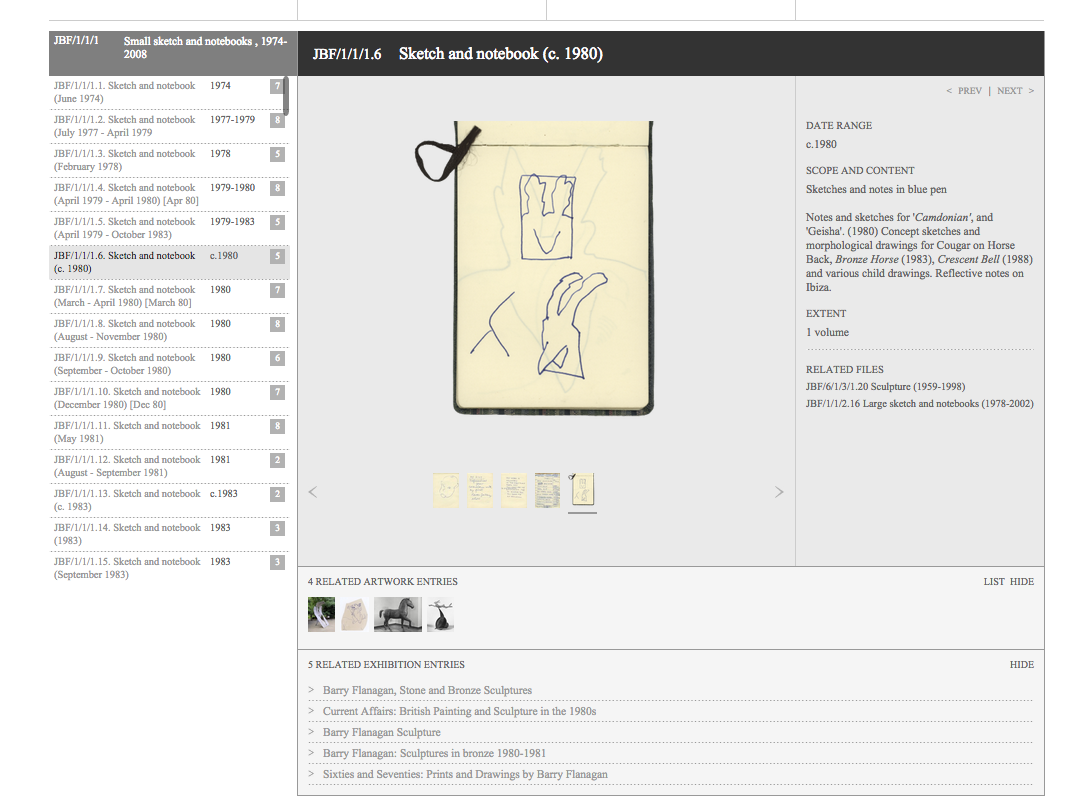This screenshot has height=807, width=1087.
Task: Select JBF/1/1/1.10 notebook December 1980
Action: (127, 398)
